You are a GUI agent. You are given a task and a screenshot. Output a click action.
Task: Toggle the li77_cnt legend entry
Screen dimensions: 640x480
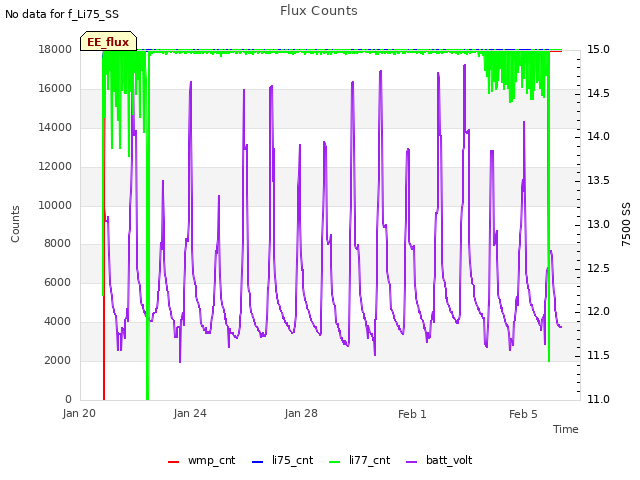pyautogui.click(x=360, y=460)
